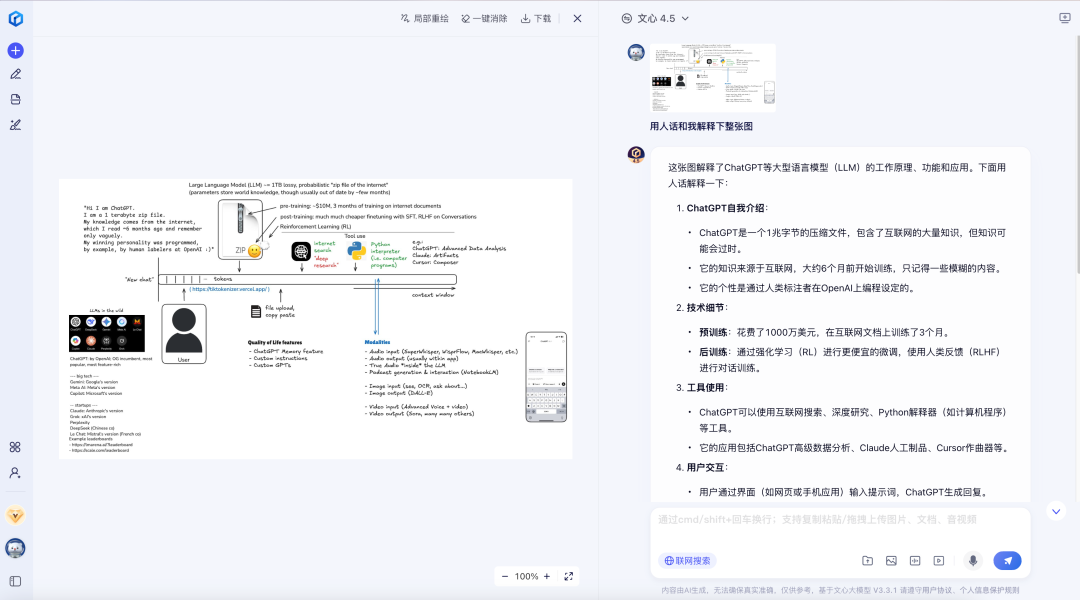The image size is (1080, 600).
Task: Click the main diagram image in preview
Action: point(315,319)
